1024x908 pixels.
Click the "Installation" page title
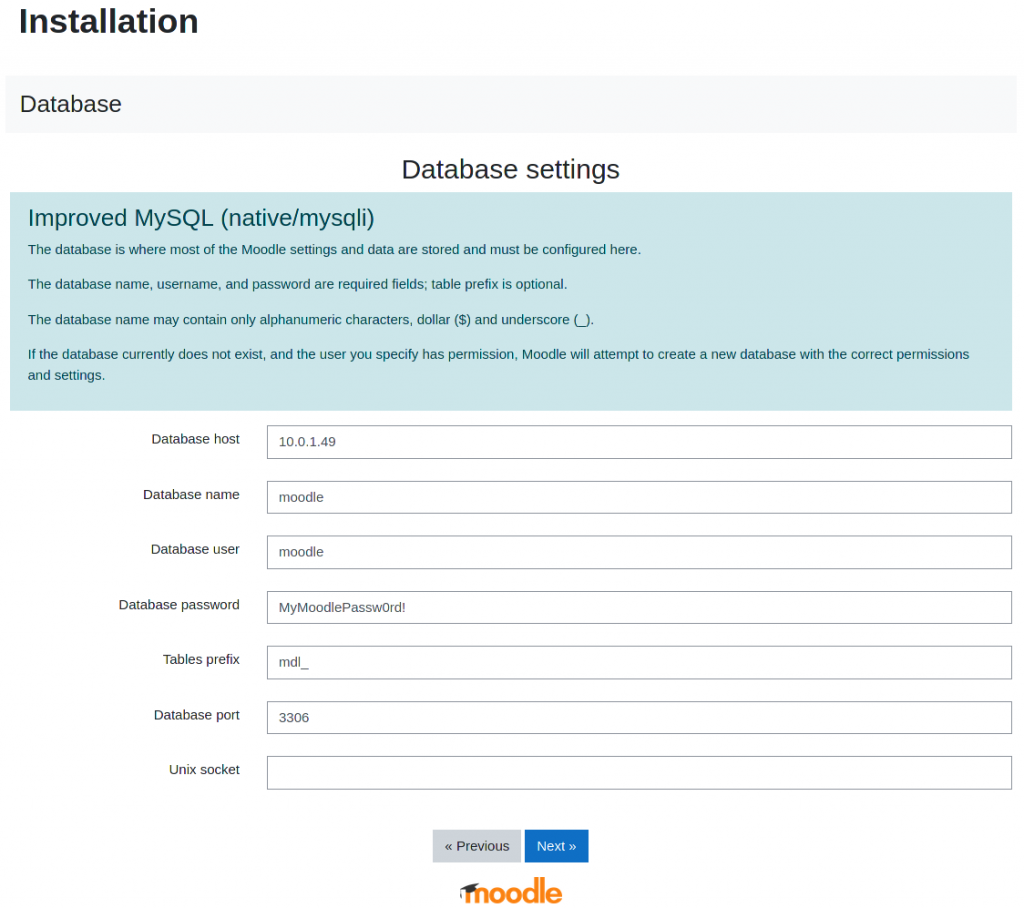108,21
